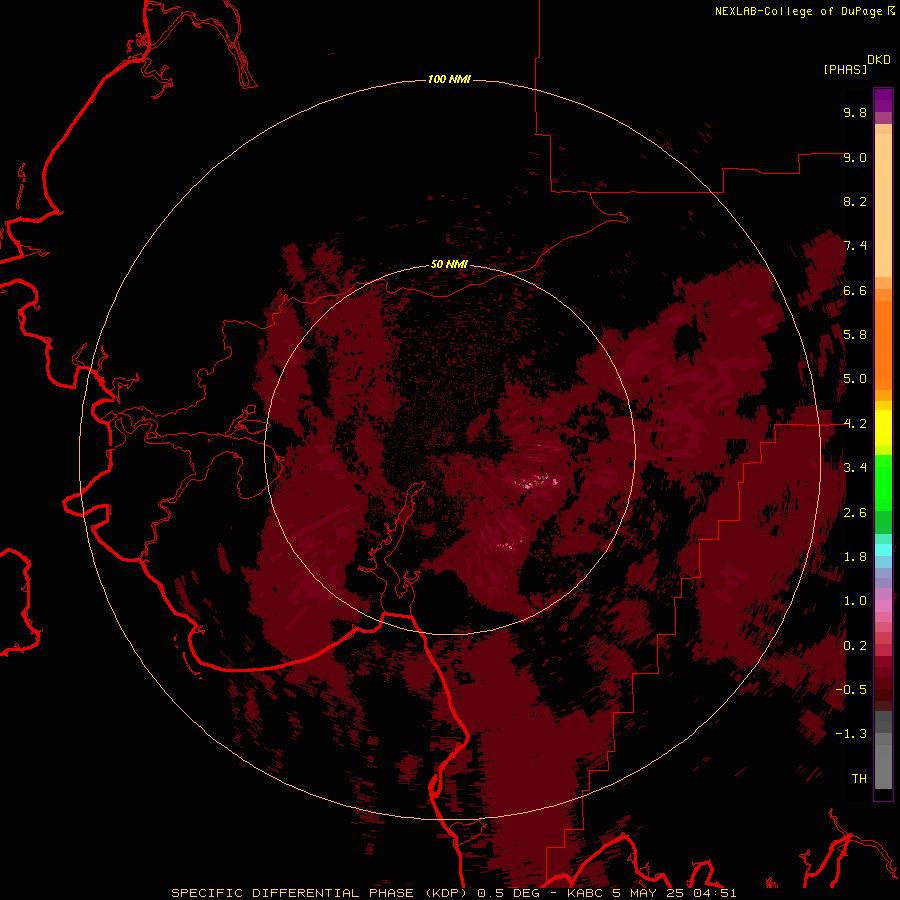
Task: Click the 8.2 scale value
Action: coord(855,201)
